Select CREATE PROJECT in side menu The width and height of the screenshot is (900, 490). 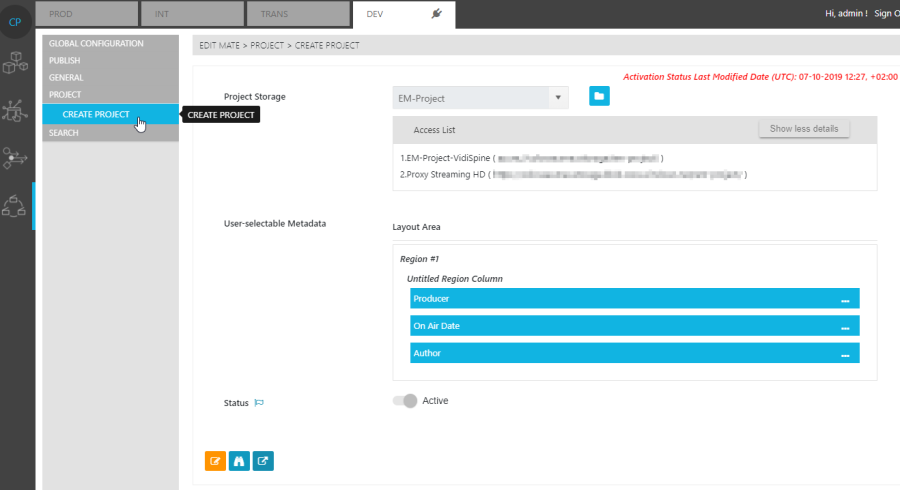click(x=110, y=114)
